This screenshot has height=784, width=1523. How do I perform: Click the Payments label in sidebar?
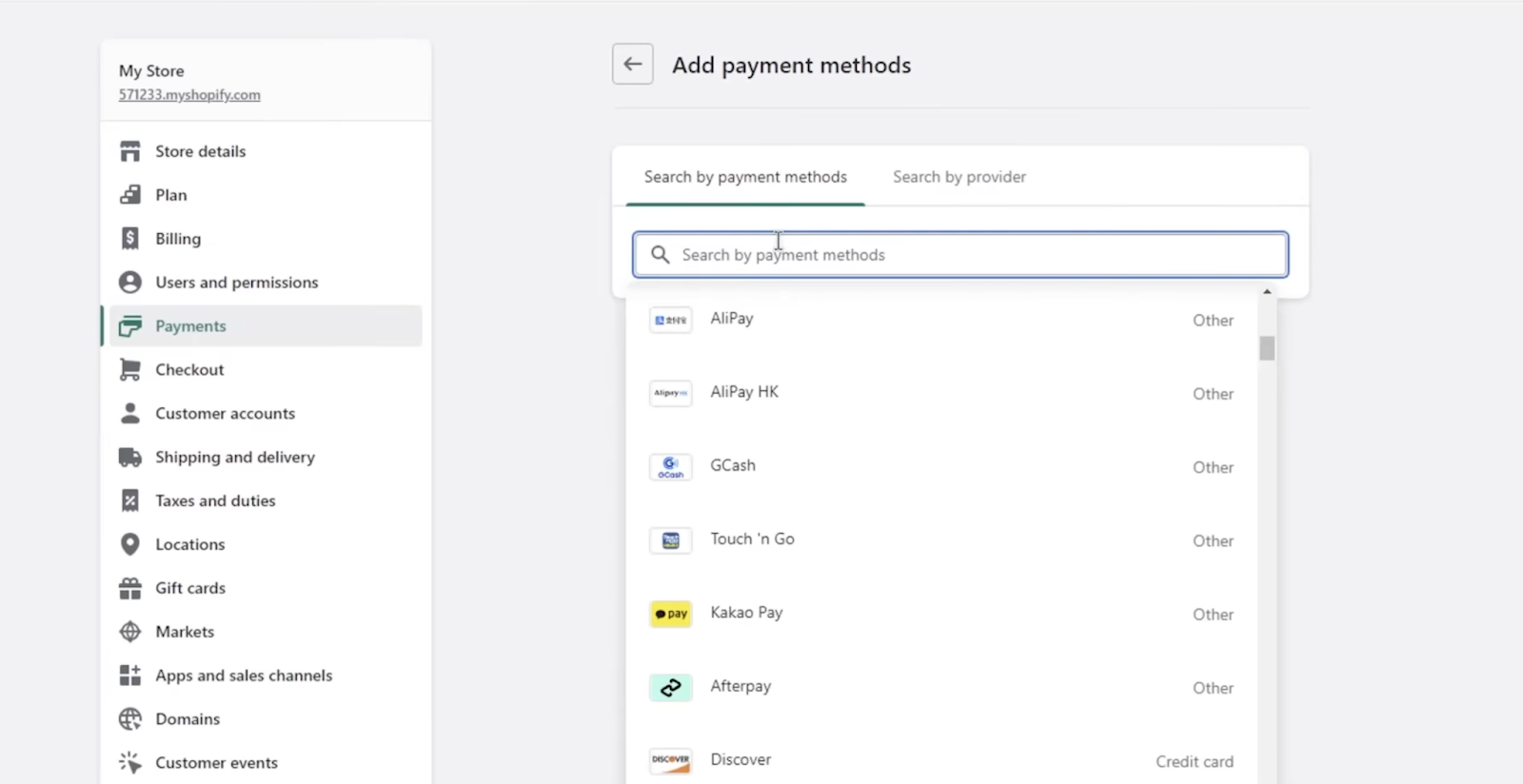point(191,326)
